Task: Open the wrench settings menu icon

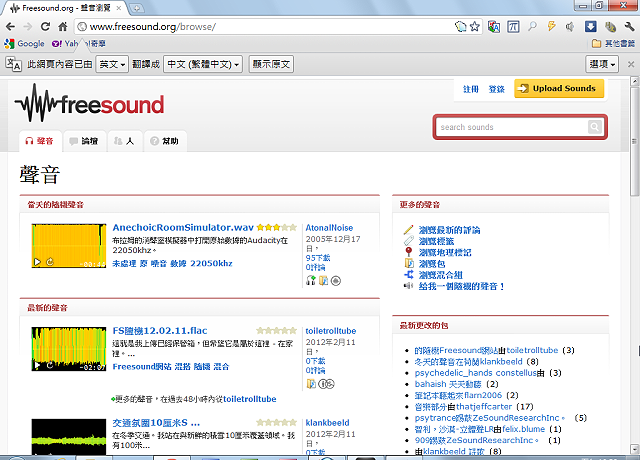Action: pos(630,27)
